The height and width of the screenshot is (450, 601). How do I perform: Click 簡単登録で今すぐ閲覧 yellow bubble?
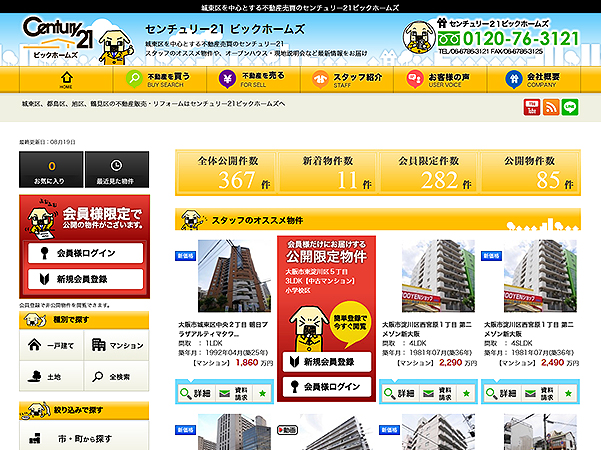coord(350,322)
